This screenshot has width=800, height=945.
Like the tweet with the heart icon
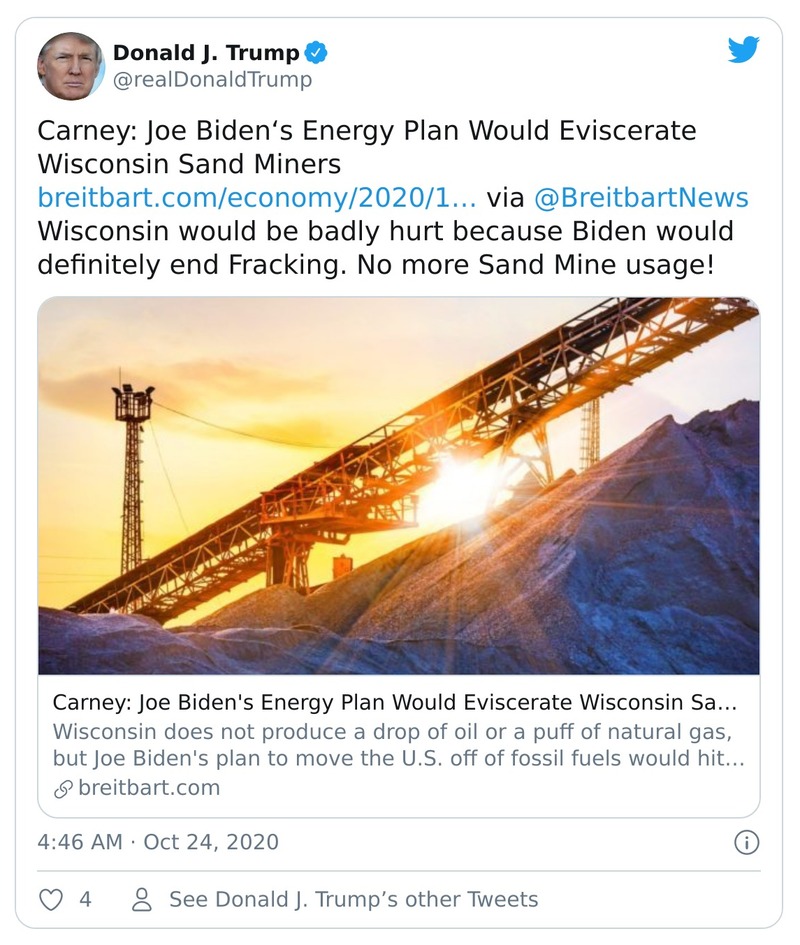pyautogui.click(x=50, y=899)
